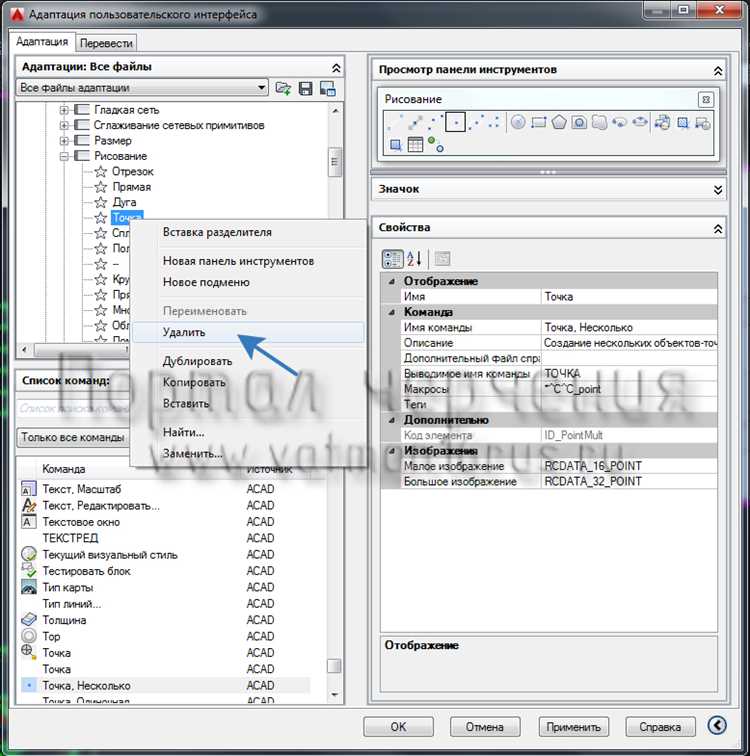
Task: Select the Тестировать блок command row
Action: [x=164, y=571]
